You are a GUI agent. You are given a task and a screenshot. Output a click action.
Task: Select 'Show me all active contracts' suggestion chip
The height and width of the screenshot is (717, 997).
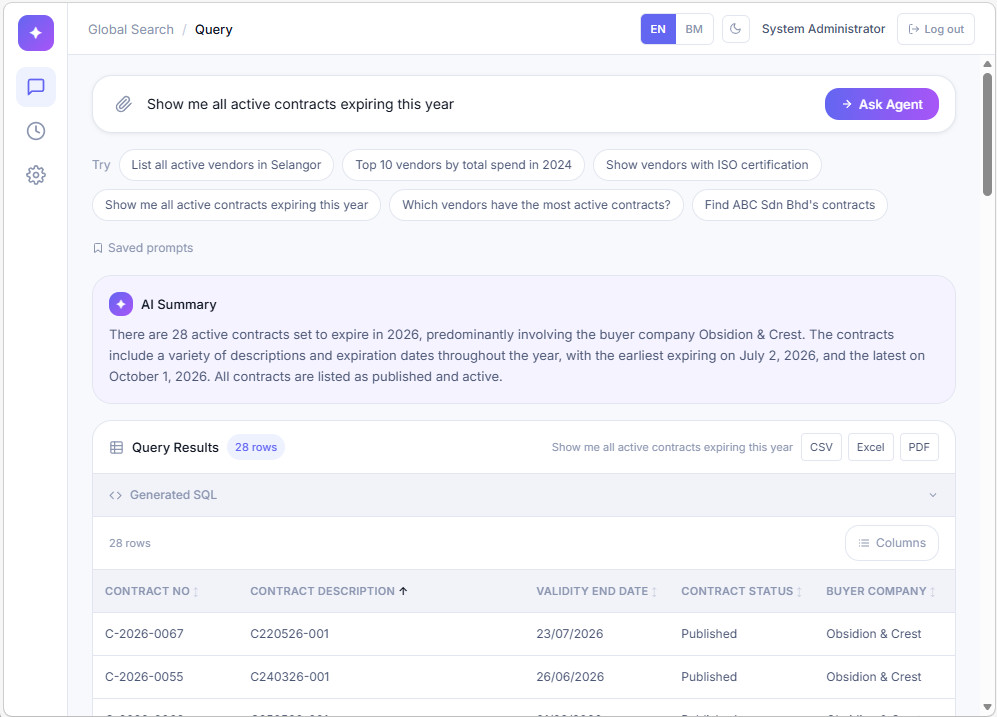tap(237, 205)
